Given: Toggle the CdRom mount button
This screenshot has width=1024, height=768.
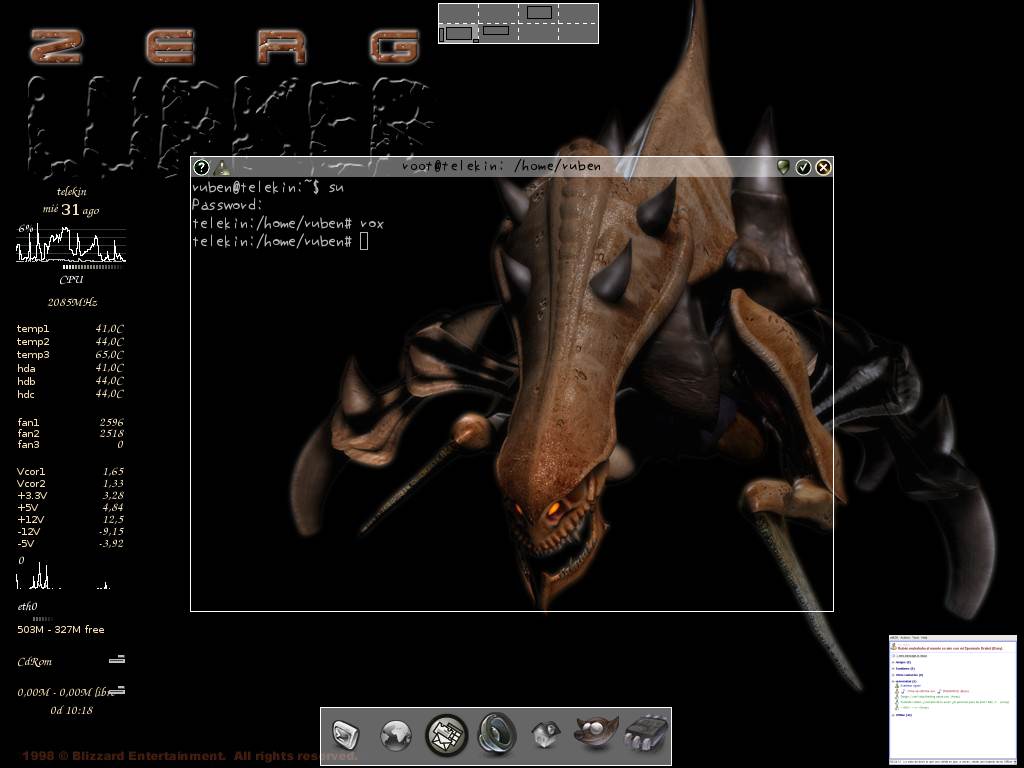Looking at the screenshot, I should pos(117,660).
